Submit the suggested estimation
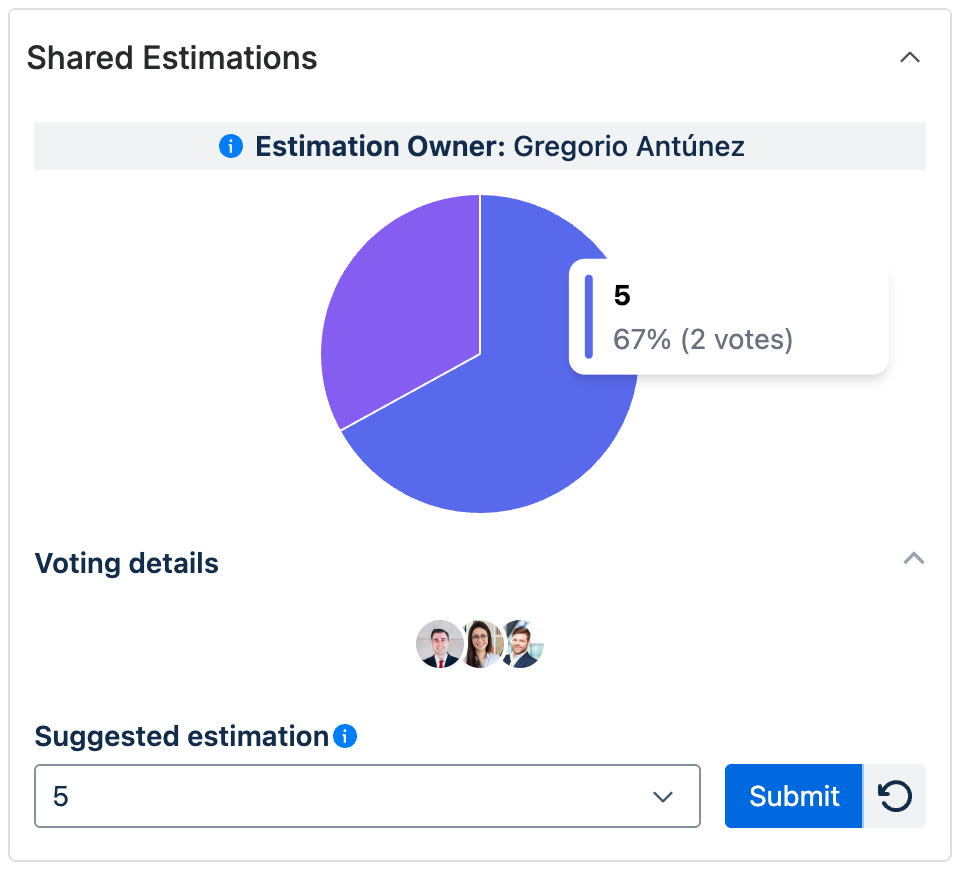Viewport: 964px width, 872px height. [x=793, y=796]
